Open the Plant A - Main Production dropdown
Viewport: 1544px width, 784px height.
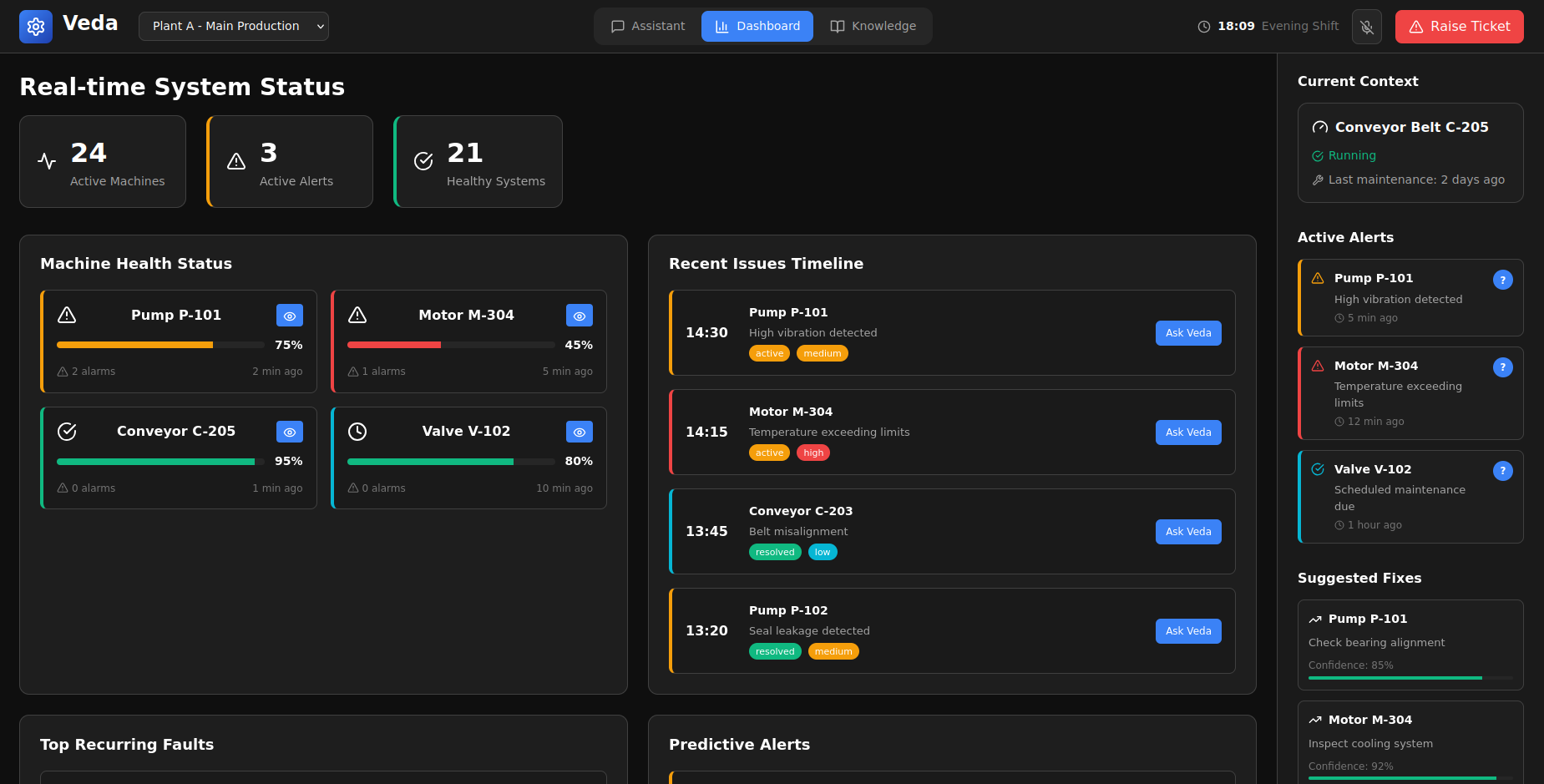233,27
